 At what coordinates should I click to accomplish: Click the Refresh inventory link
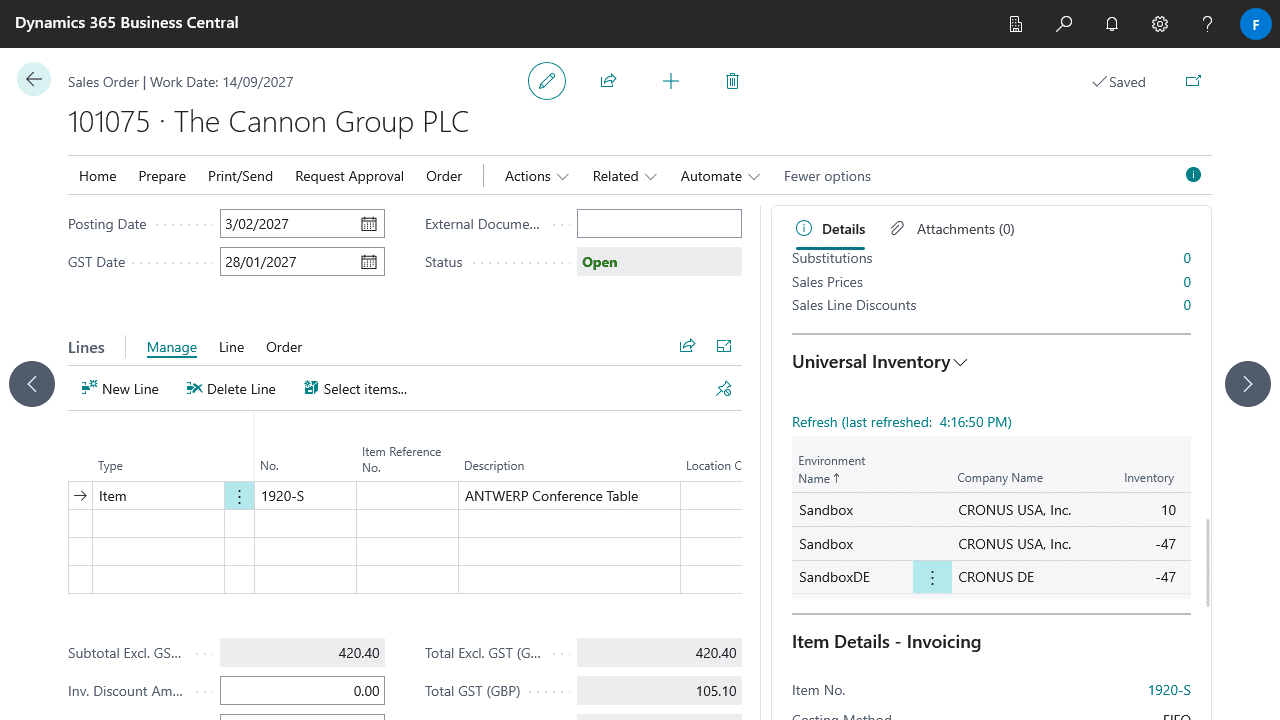[x=901, y=422]
